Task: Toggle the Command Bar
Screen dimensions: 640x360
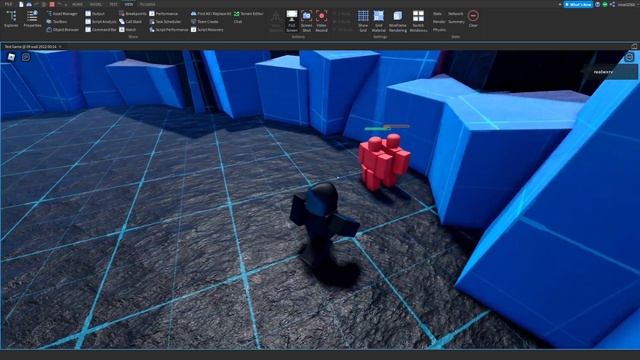Action: pos(101,30)
